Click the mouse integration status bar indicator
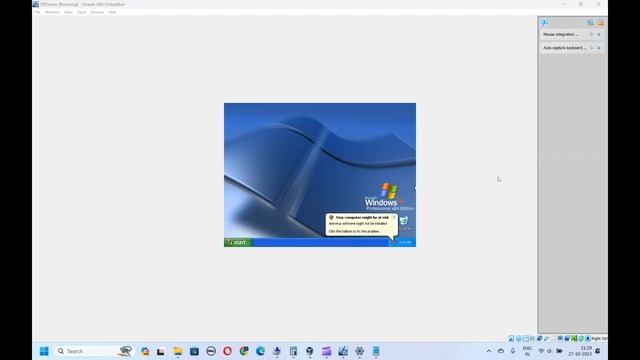The width and height of the screenshot is (640, 360). pos(581,338)
